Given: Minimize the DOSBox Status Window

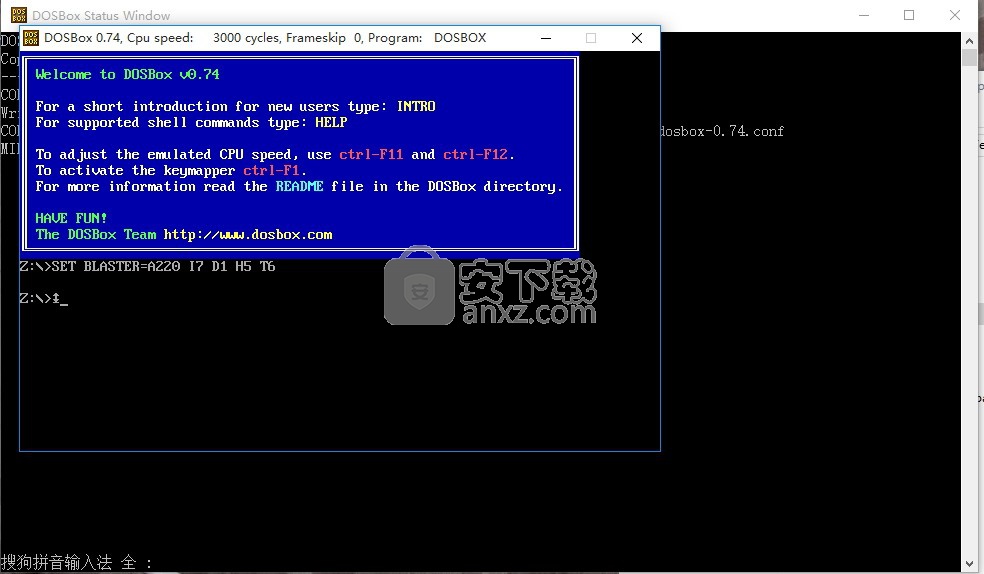Looking at the screenshot, I should [863, 15].
